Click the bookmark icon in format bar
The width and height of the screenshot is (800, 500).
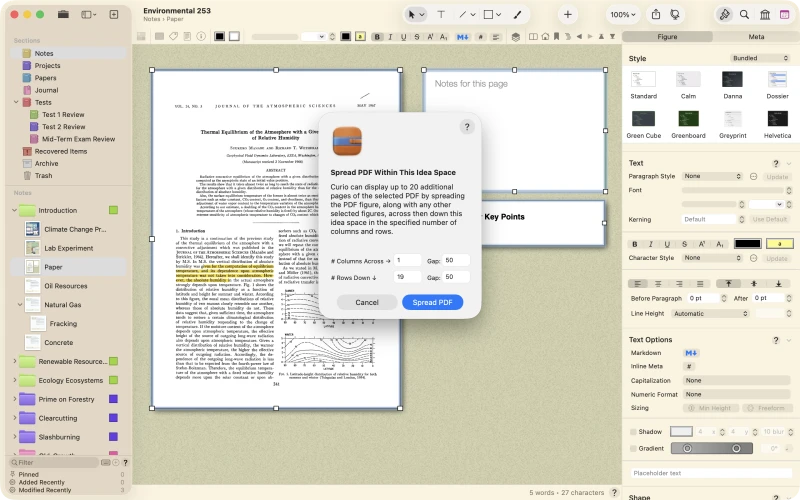tap(556, 37)
